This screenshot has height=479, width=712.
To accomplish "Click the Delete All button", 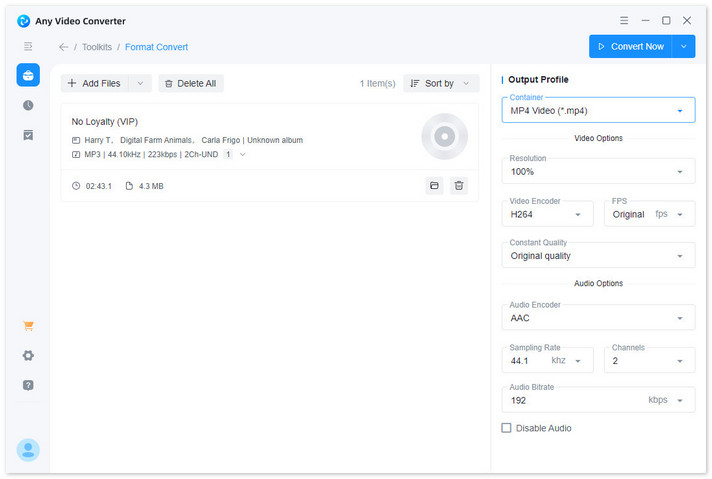I will [x=191, y=83].
